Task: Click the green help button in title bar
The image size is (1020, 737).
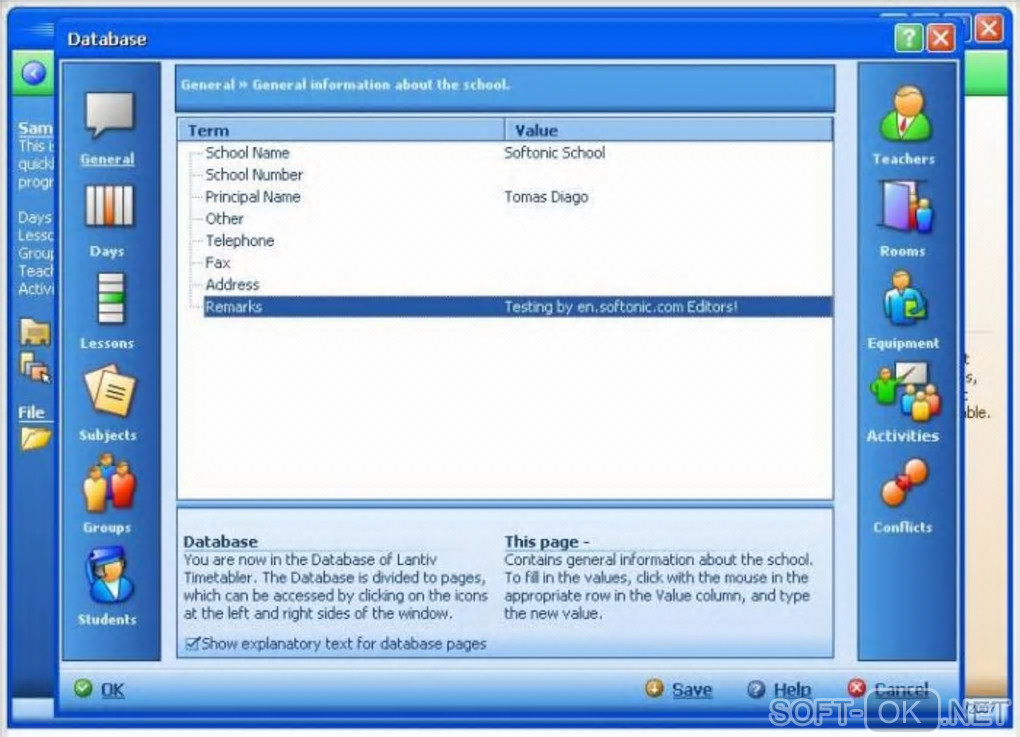Action: (x=909, y=38)
